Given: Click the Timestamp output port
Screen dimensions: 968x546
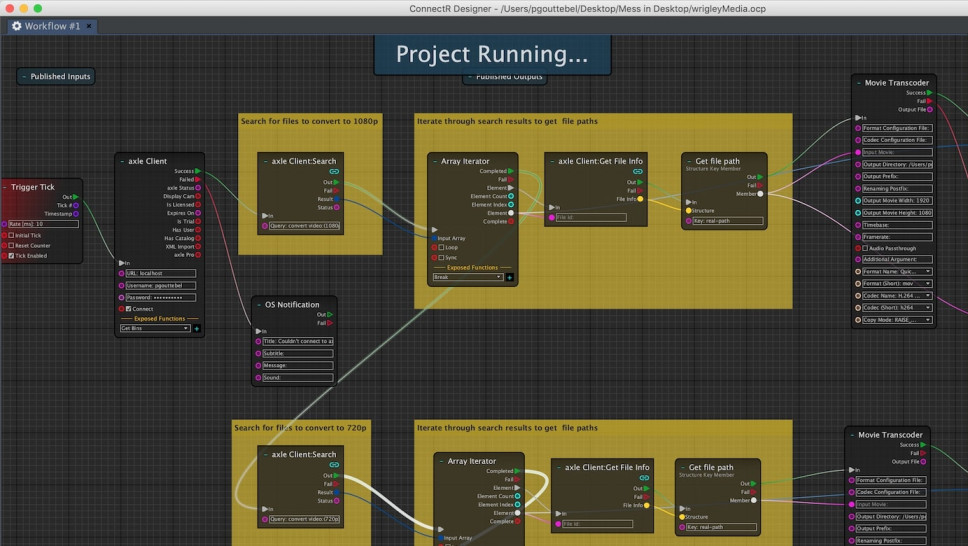Looking at the screenshot, I should [x=76, y=214].
